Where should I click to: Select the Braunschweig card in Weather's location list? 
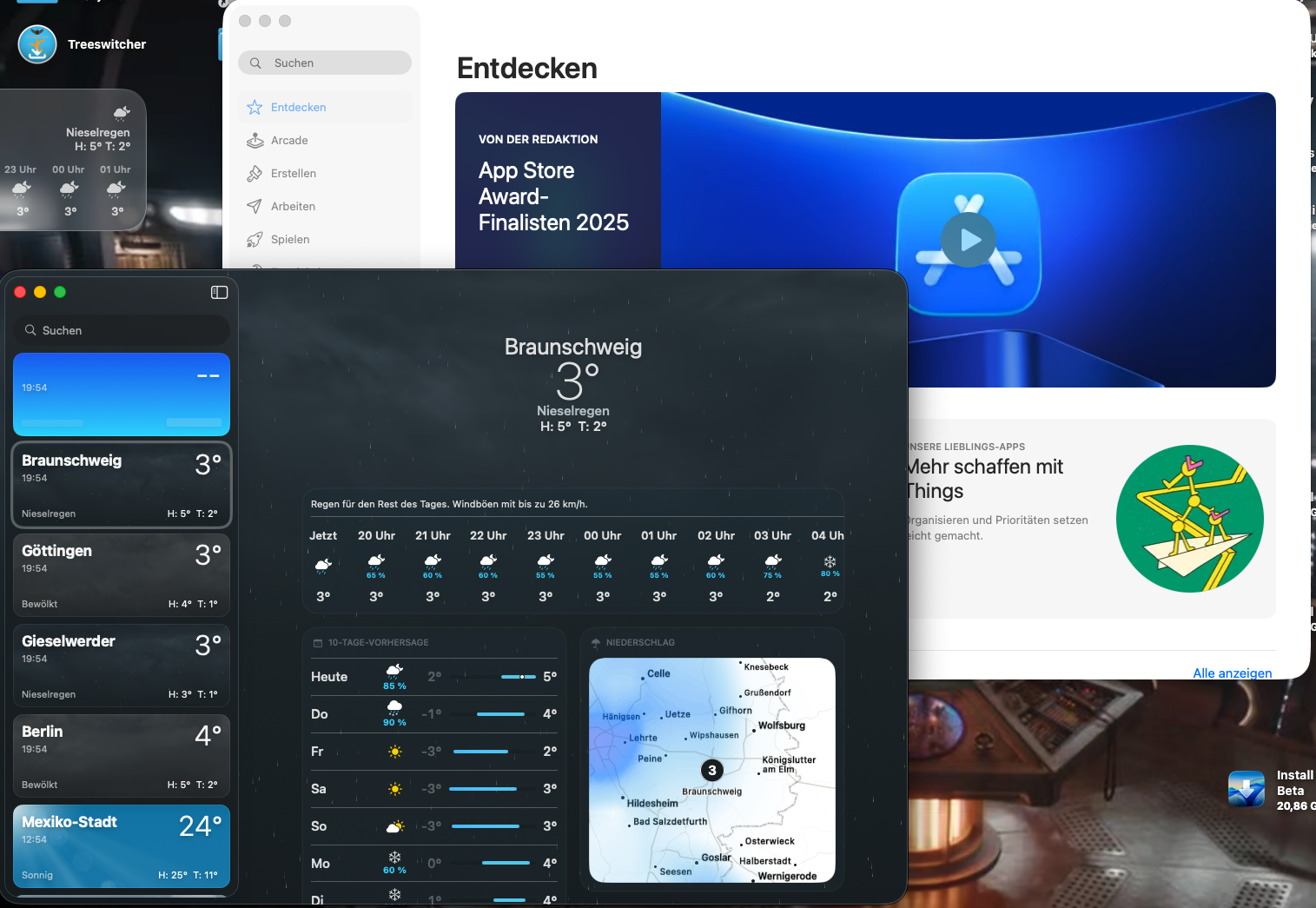122,485
